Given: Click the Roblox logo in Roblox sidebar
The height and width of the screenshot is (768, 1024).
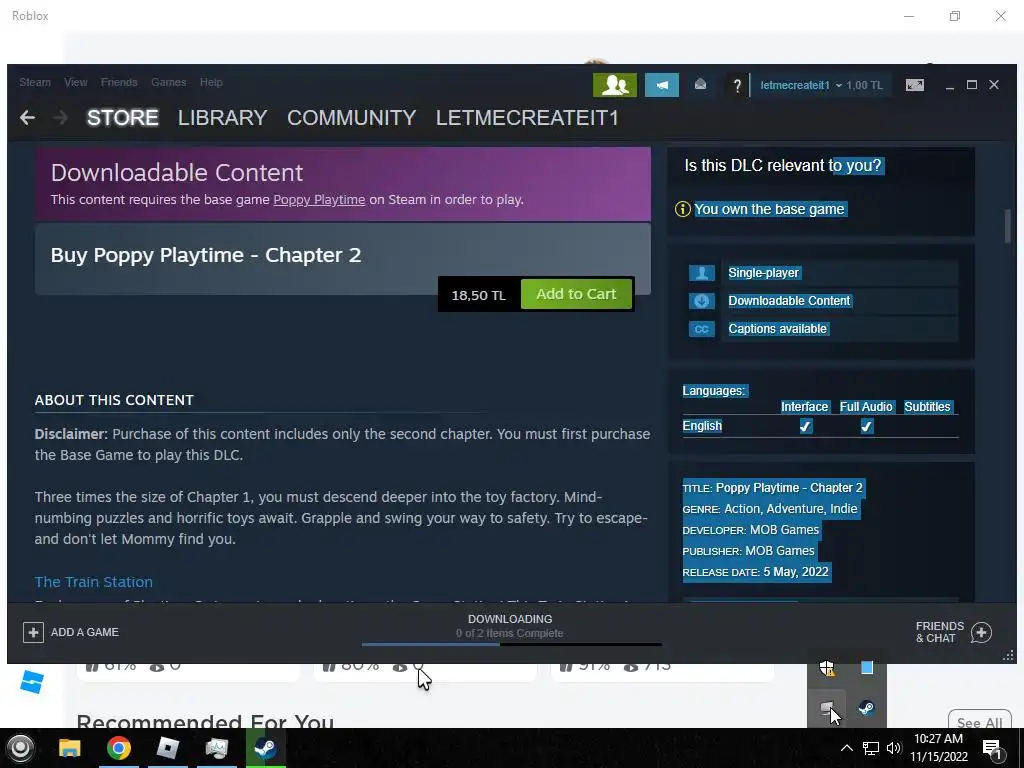Looking at the screenshot, I should click(32, 682).
